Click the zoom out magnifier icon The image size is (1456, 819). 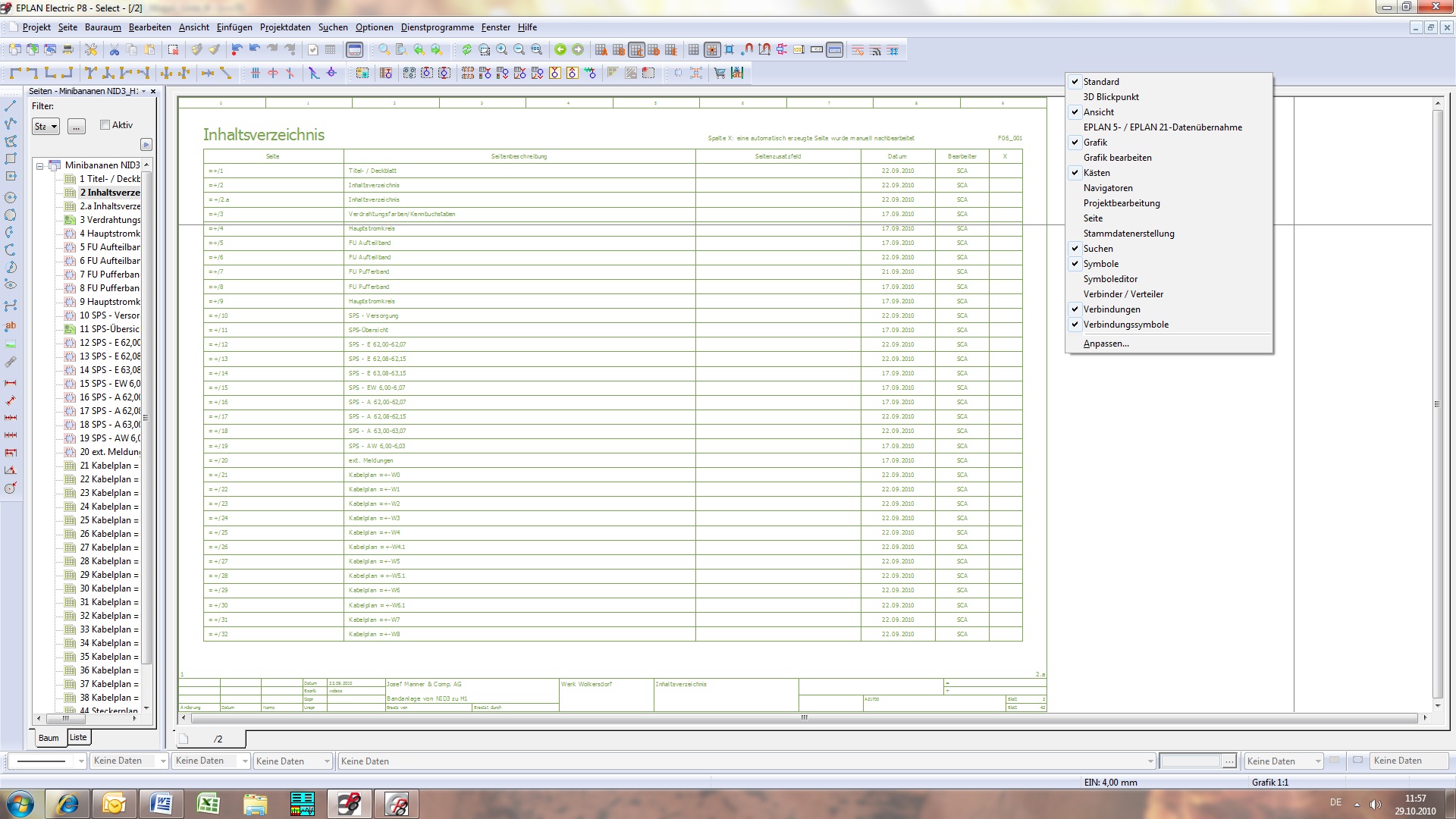point(519,50)
